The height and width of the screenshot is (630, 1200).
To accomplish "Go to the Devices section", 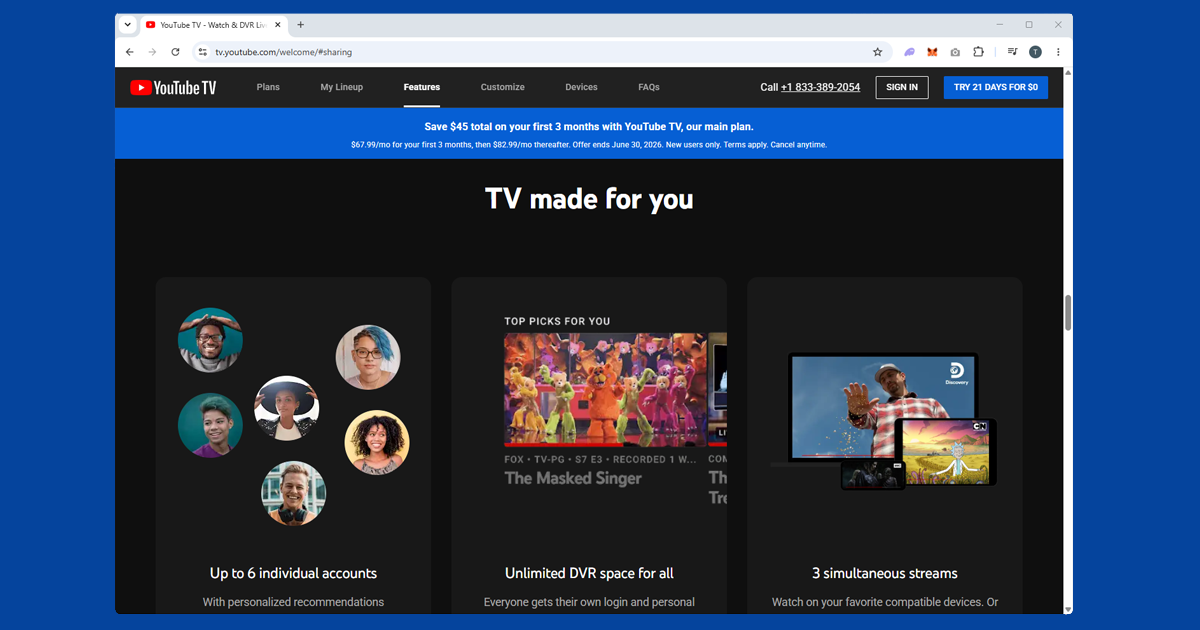I will [x=581, y=88].
